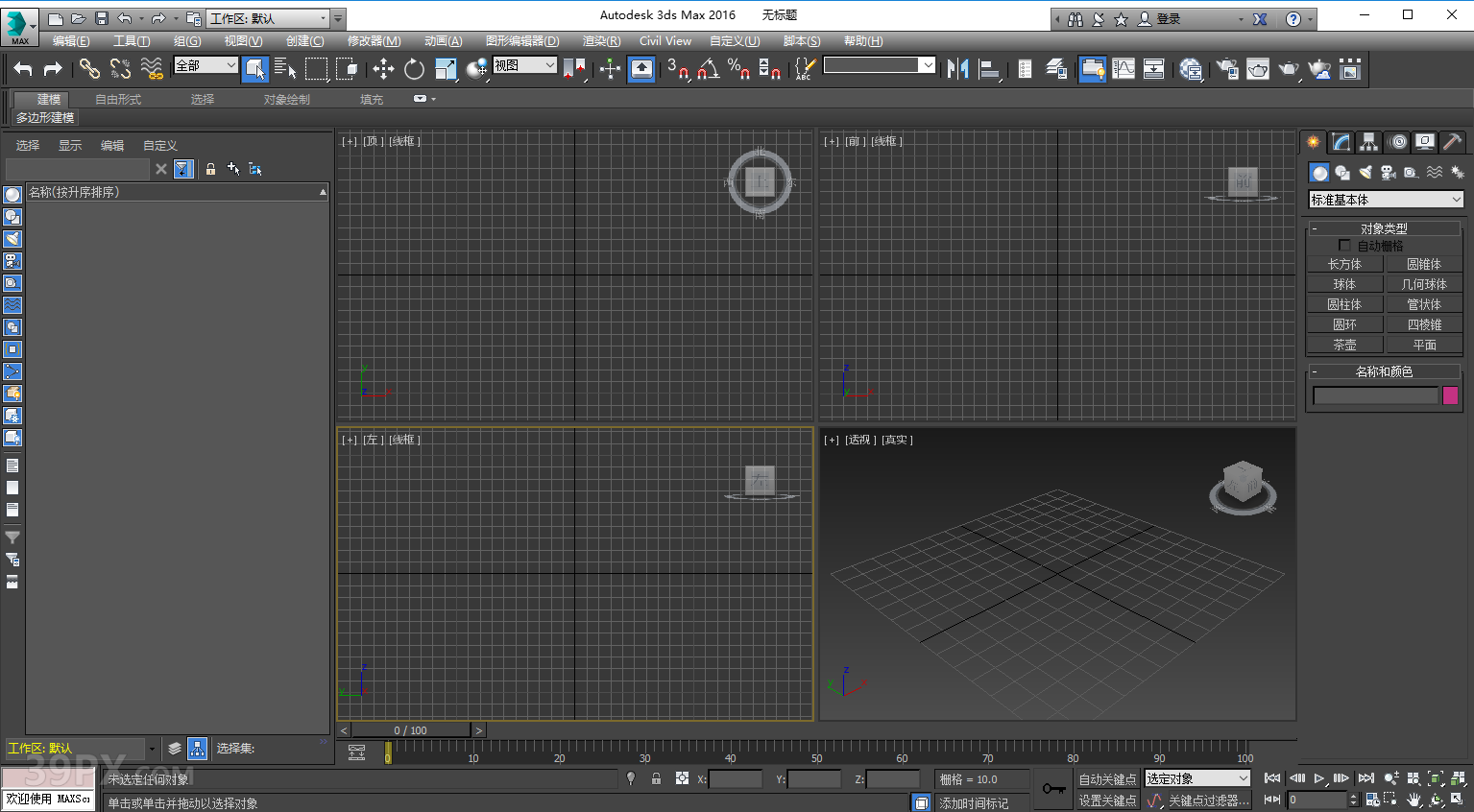The width and height of the screenshot is (1474, 812).
Task: Select Cameras category in Create panel
Action: pyautogui.click(x=1389, y=173)
